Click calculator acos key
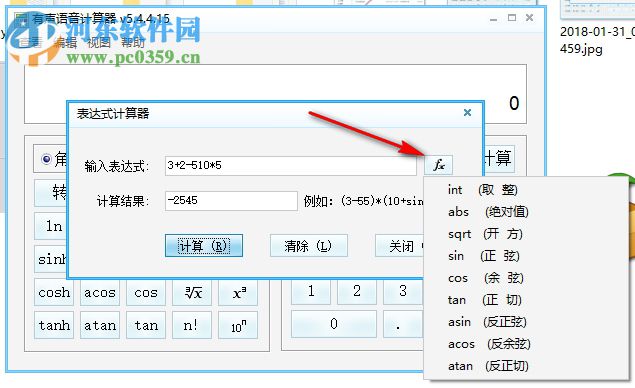Image resolution: width=635 pixels, height=388 pixels. point(100,292)
